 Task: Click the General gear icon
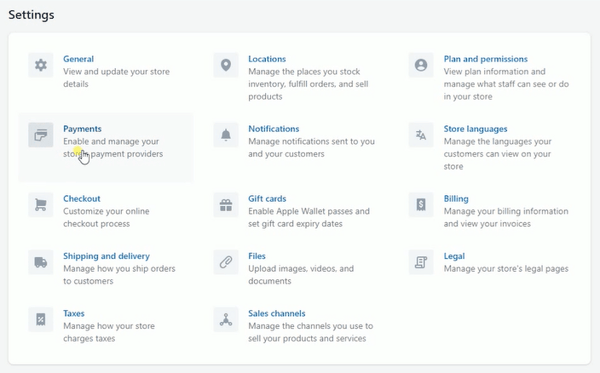tap(41, 65)
